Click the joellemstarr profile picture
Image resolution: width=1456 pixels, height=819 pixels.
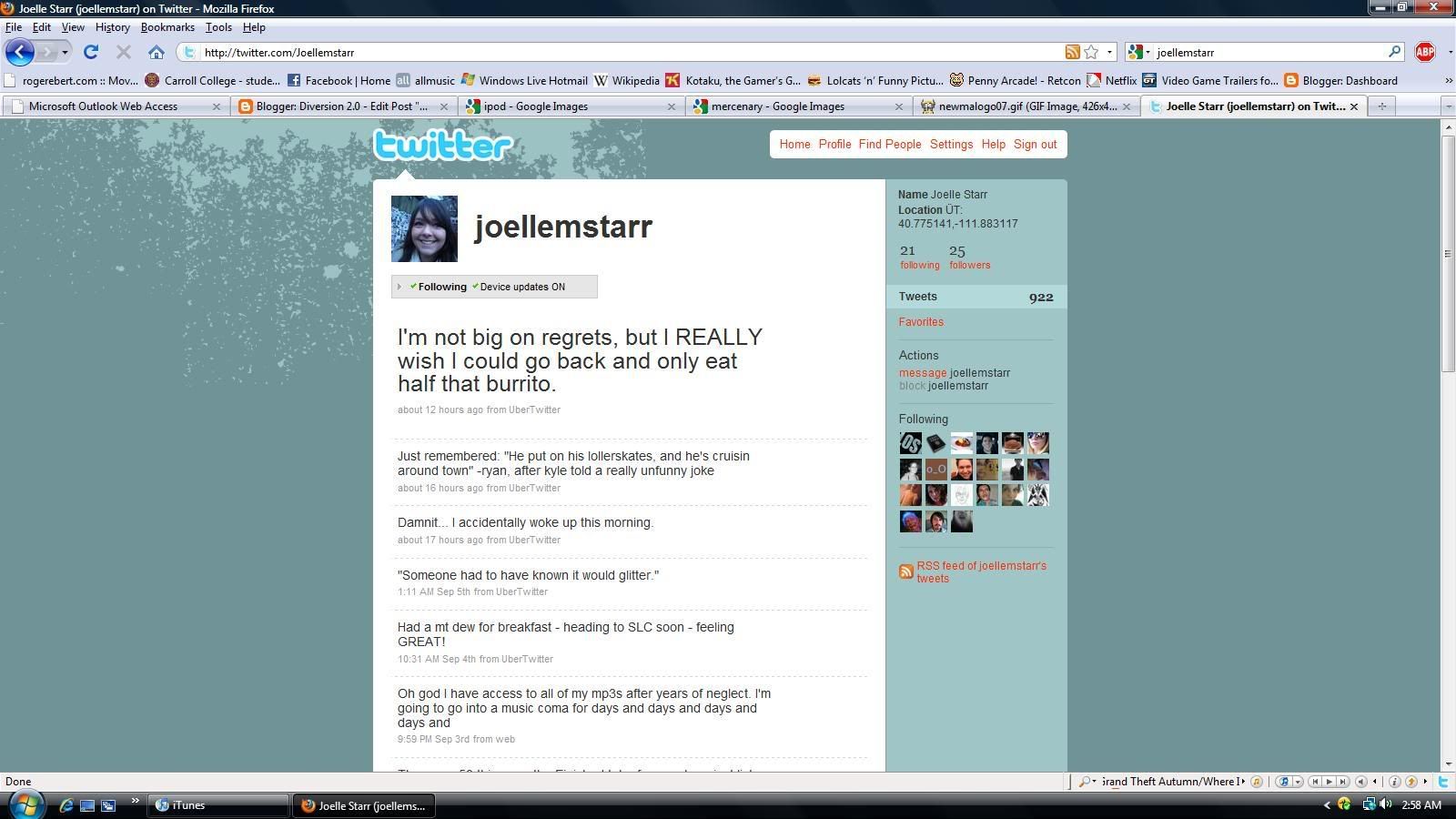coord(424,228)
